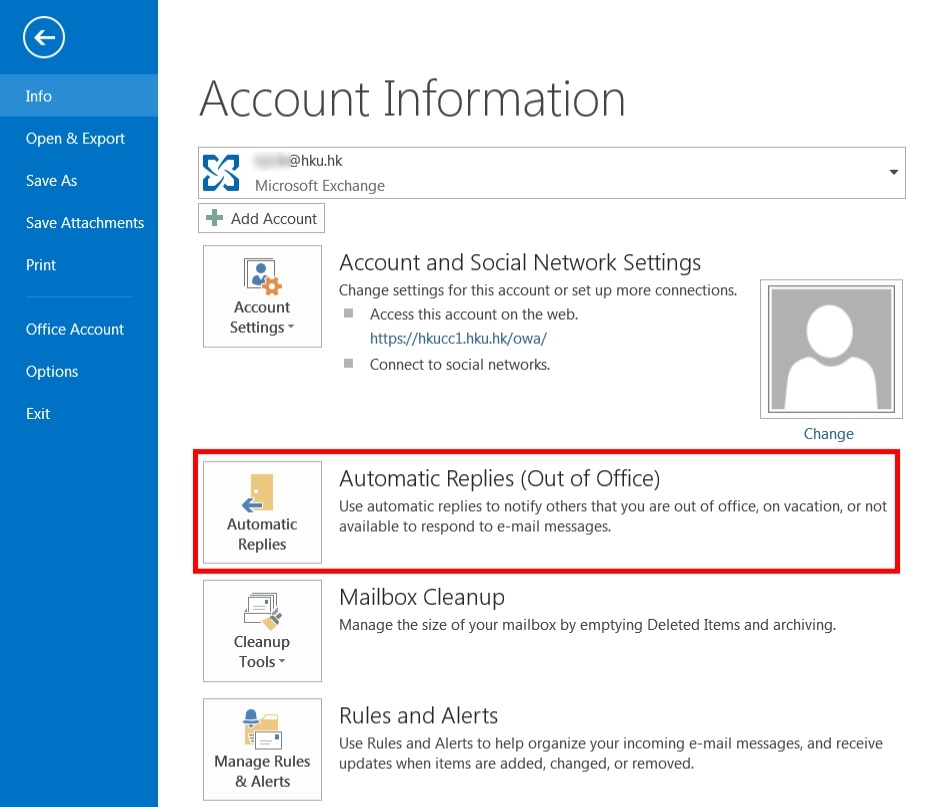This screenshot has height=807, width=948.
Task: Select the Account Settings icon
Action: [x=261, y=280]
